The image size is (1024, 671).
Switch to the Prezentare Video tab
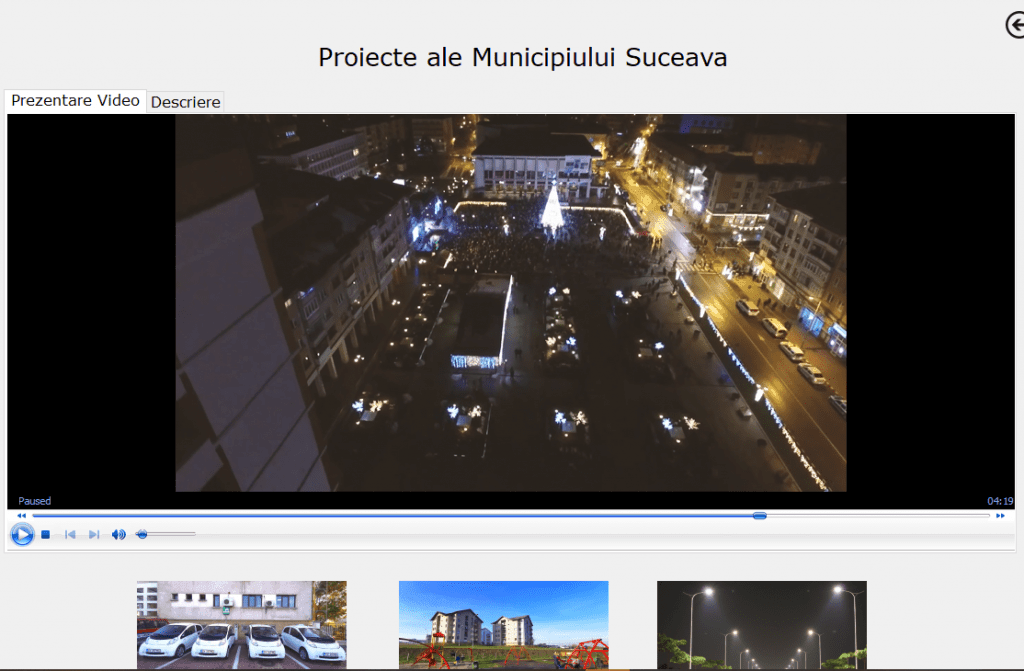pyautogui.click(x=75, y=101)
